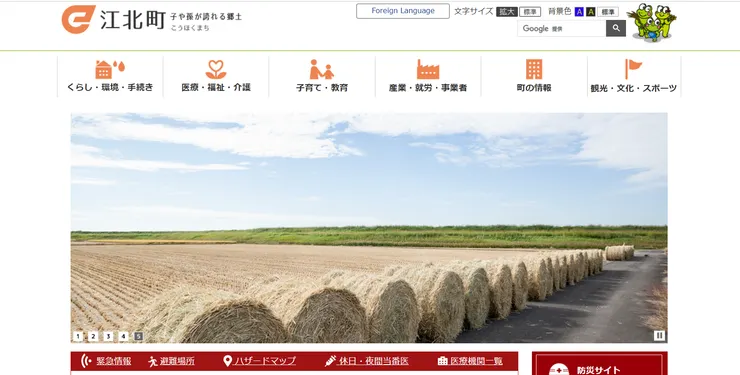Viewport: 740px width, 375px height.
Task: Open the ハザードマップ link
Action: tap(265, 361)
